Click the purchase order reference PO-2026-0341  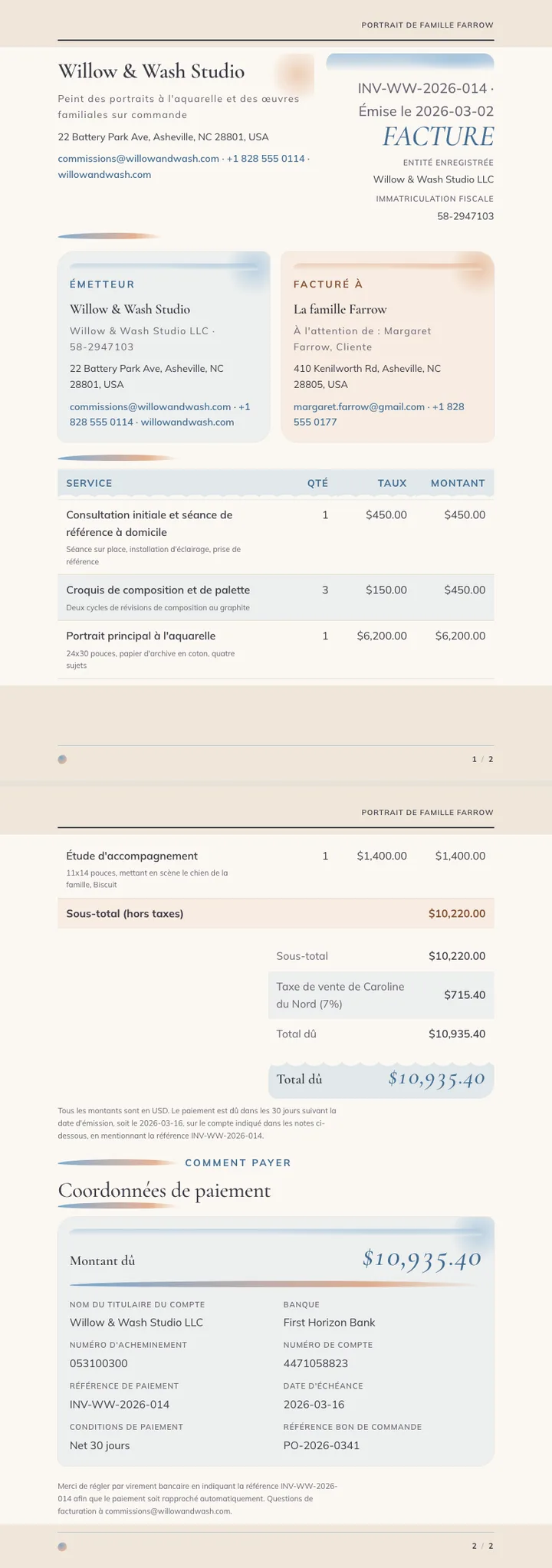point(321,1445)
